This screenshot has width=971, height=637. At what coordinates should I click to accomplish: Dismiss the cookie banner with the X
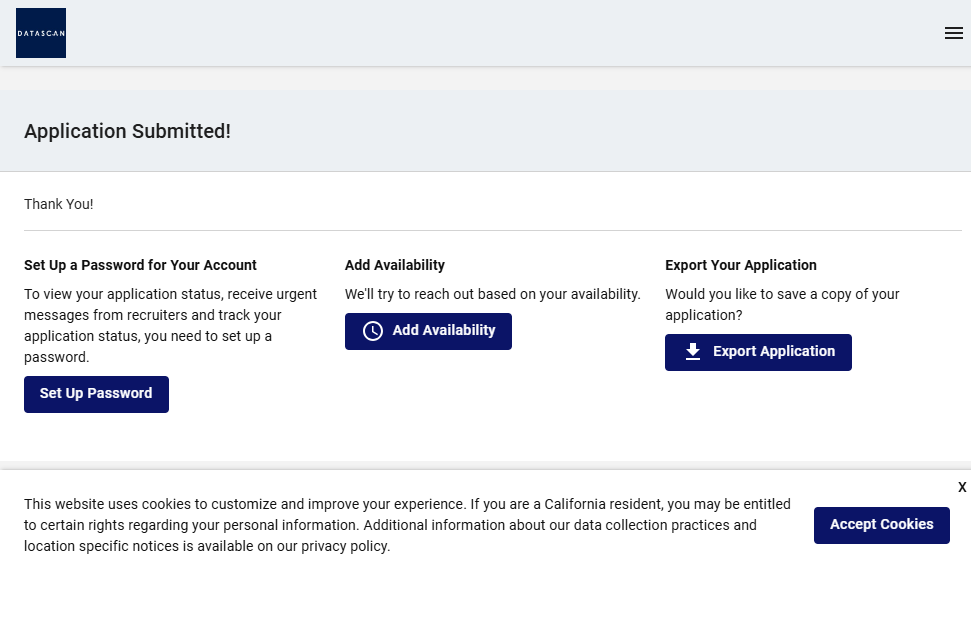point(962,487)
